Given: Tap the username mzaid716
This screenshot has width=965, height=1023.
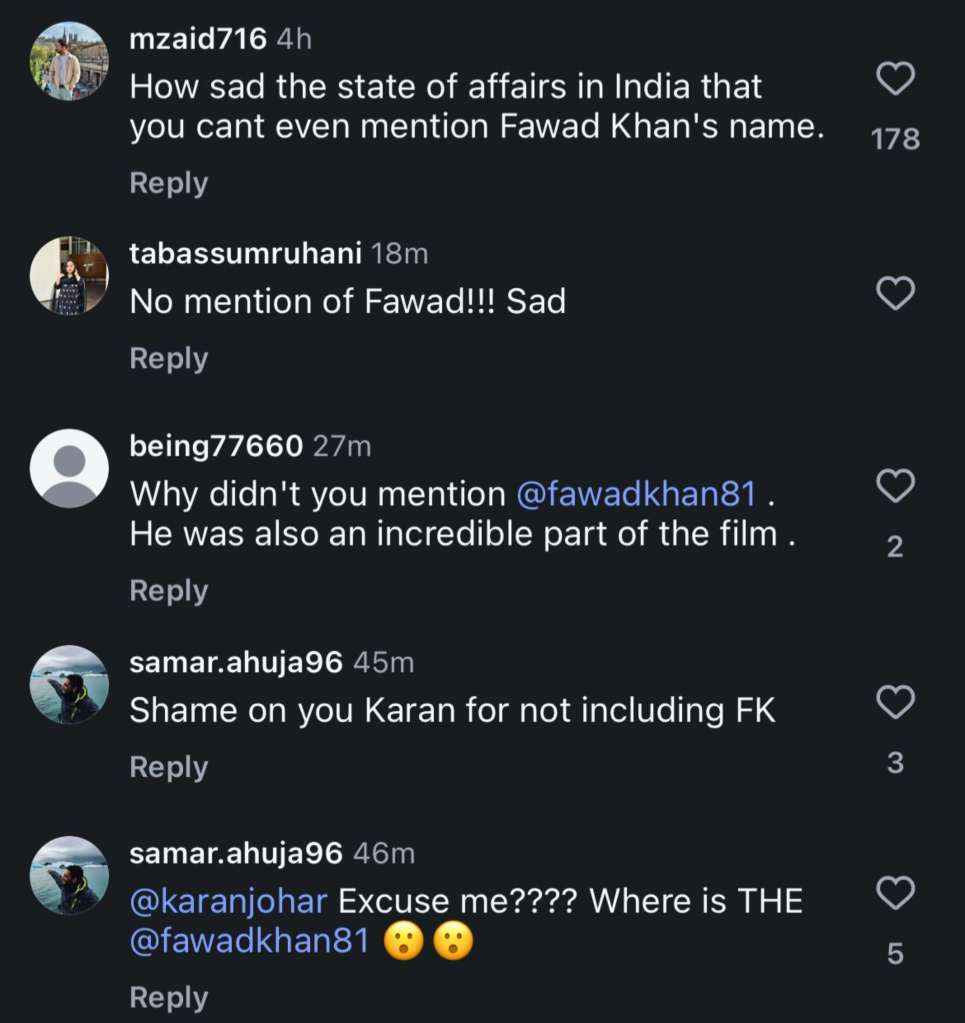Looking at the screenshot, I should (198, 39).
